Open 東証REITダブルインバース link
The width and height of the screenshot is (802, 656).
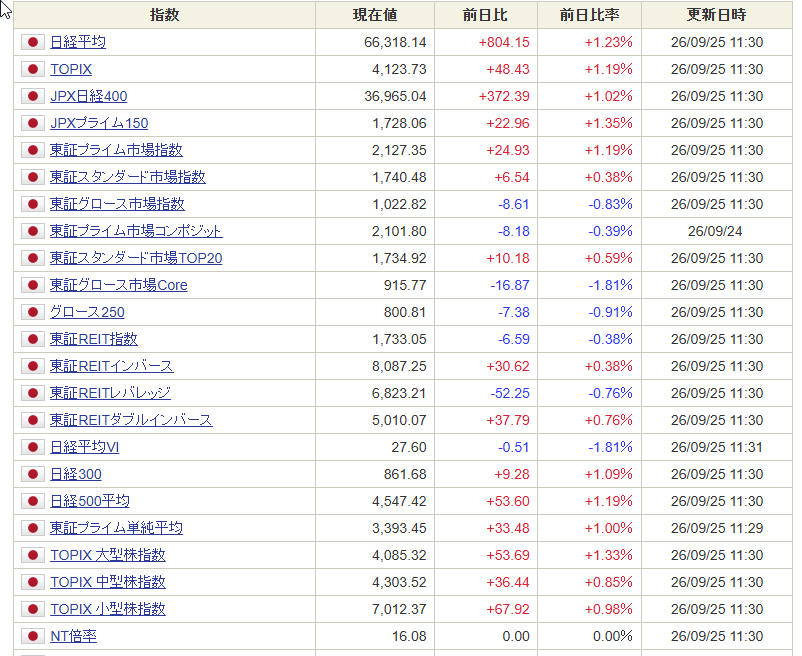coord(131,420)
